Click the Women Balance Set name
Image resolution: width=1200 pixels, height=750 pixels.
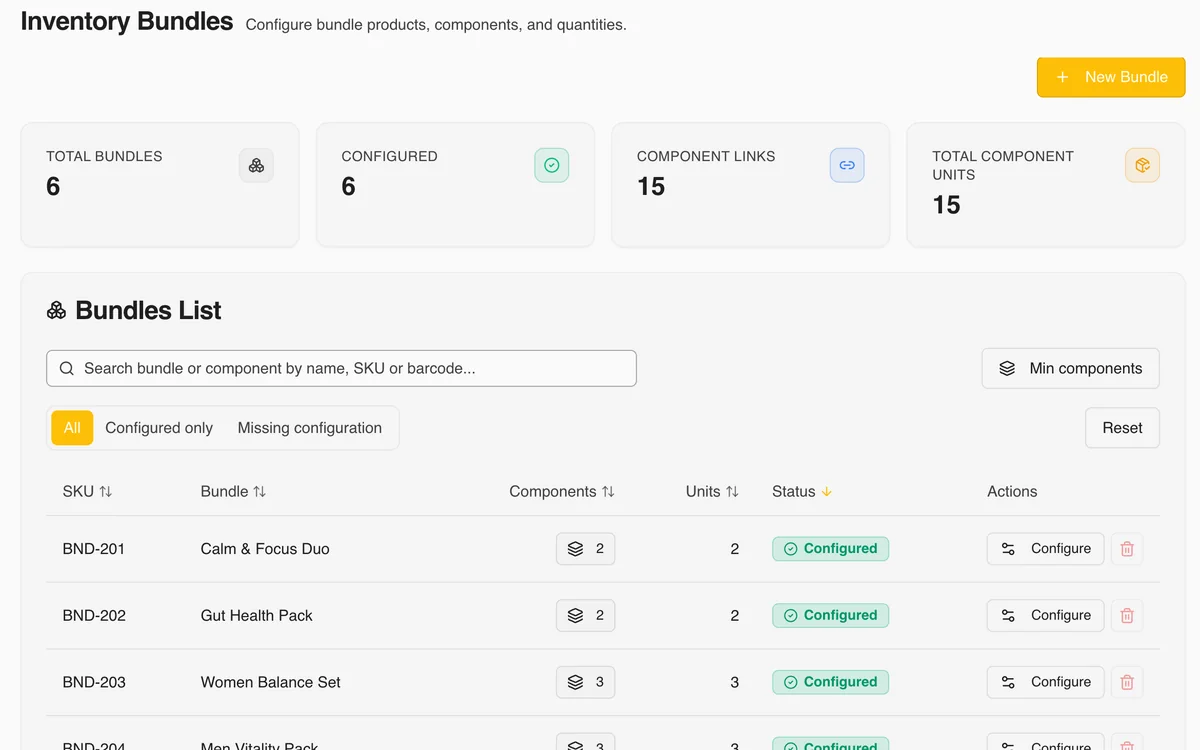click(271, 682)
